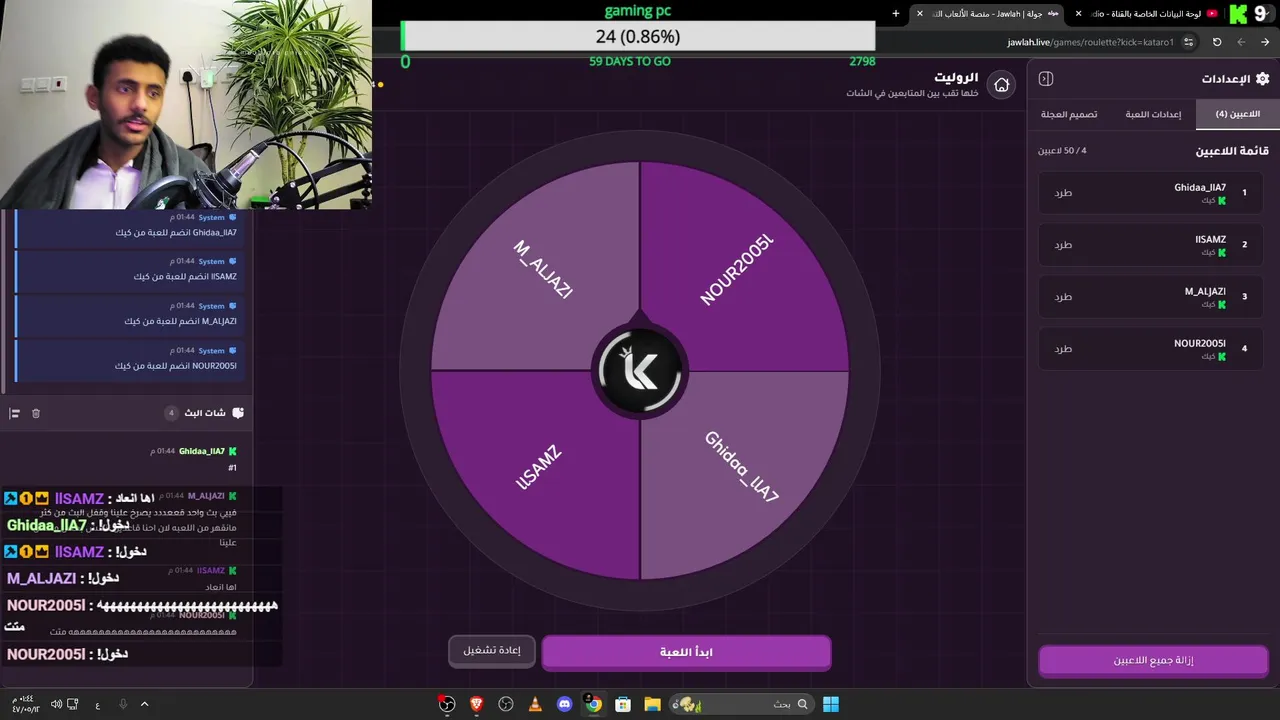Click the 59 DAYS TO GO label
The image size is (1280, 720).
point(630,61)
